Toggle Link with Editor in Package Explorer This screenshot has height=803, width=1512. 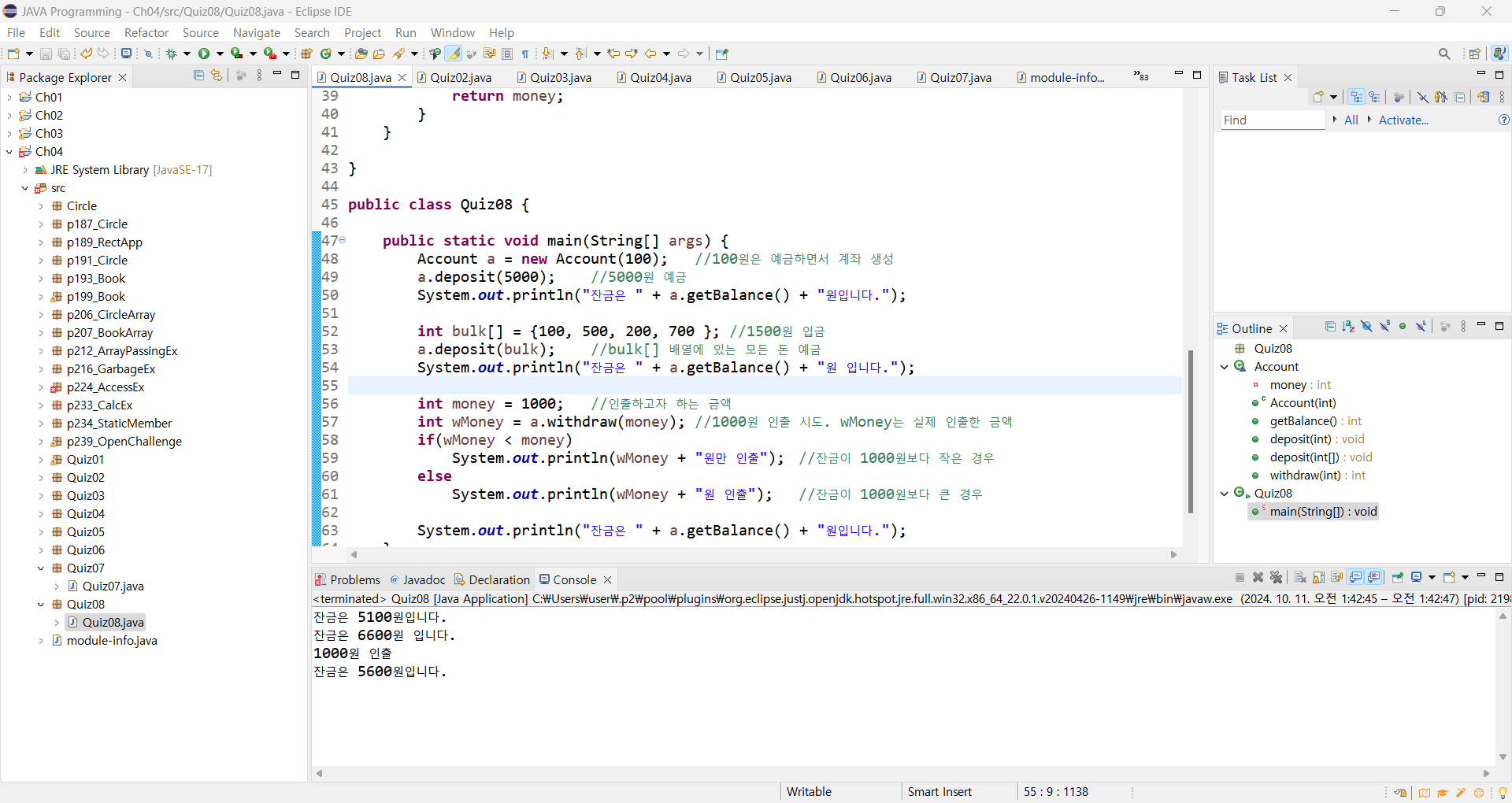pyautogui.click(x=217, y=76)
